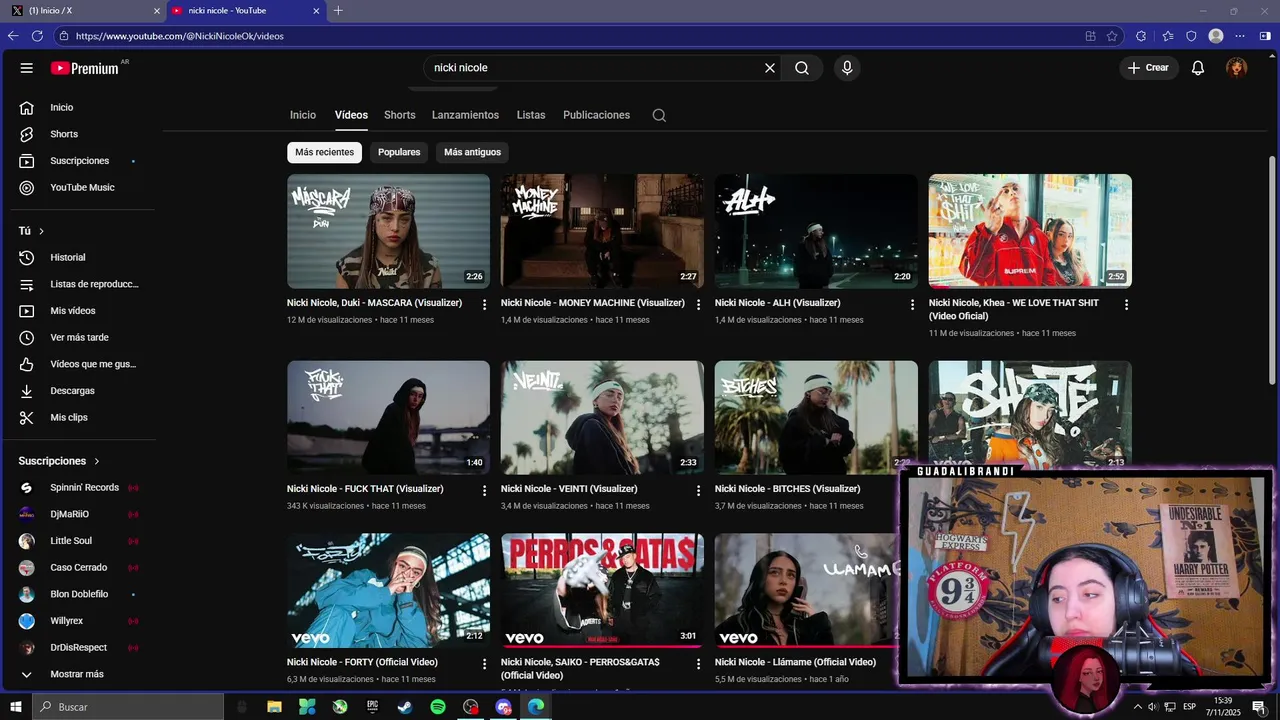1280x720 pixels.
Task: Search within channel magnifier icon
Action: [659, 115]
